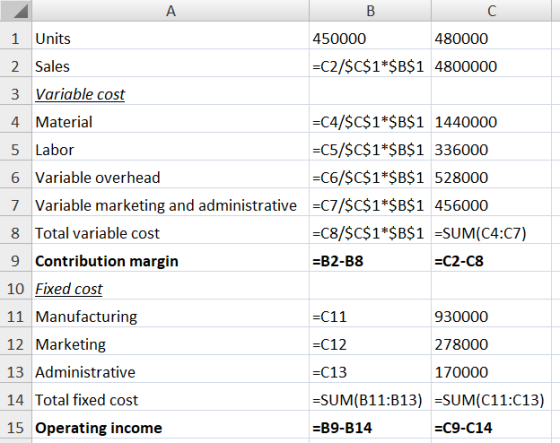Click the Total fixed cost label
The image size is (560, 443).
pyautogui.click(x=86, y=400)
